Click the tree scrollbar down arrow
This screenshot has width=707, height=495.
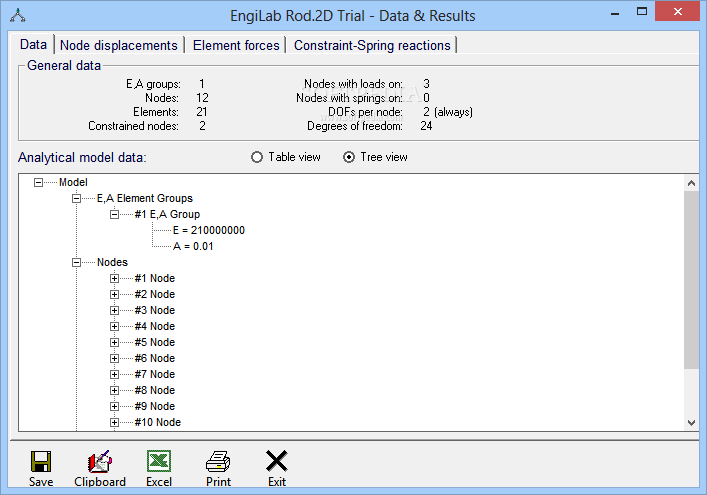[691, 422]
